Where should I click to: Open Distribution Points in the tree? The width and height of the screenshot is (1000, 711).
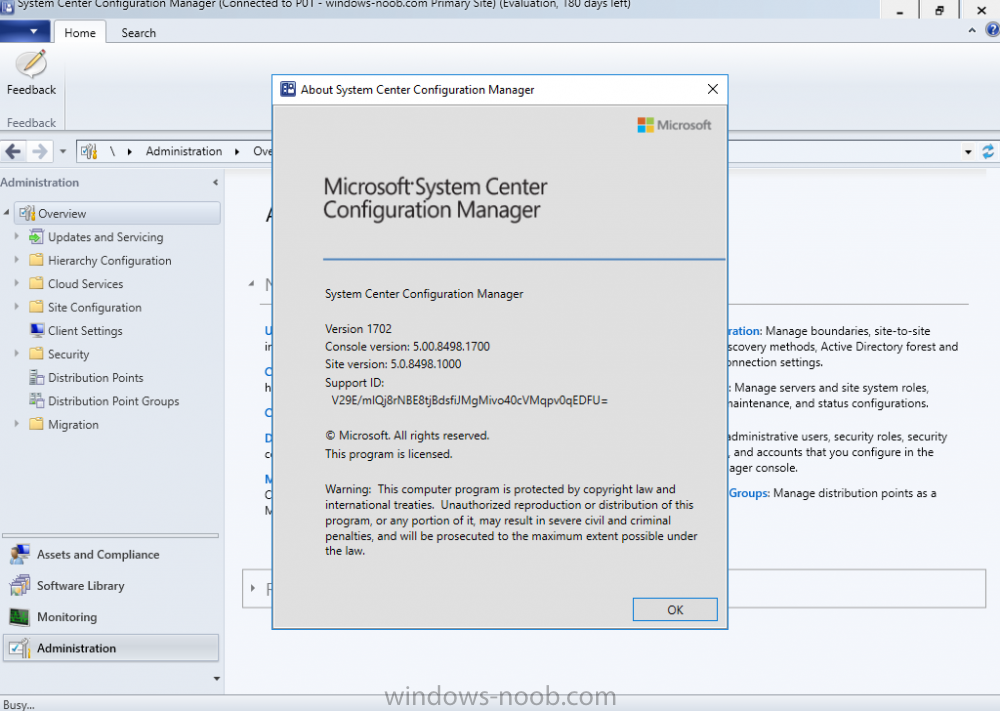pyautogui.click(x=96, y=377)
